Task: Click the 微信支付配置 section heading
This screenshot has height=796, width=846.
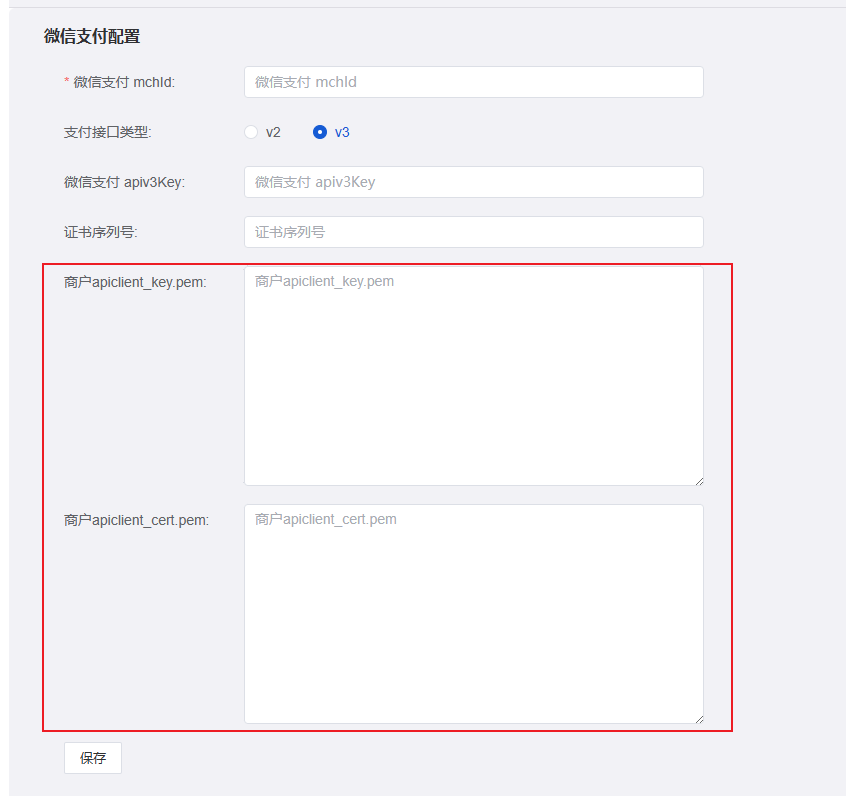Action: coord(92,37)
